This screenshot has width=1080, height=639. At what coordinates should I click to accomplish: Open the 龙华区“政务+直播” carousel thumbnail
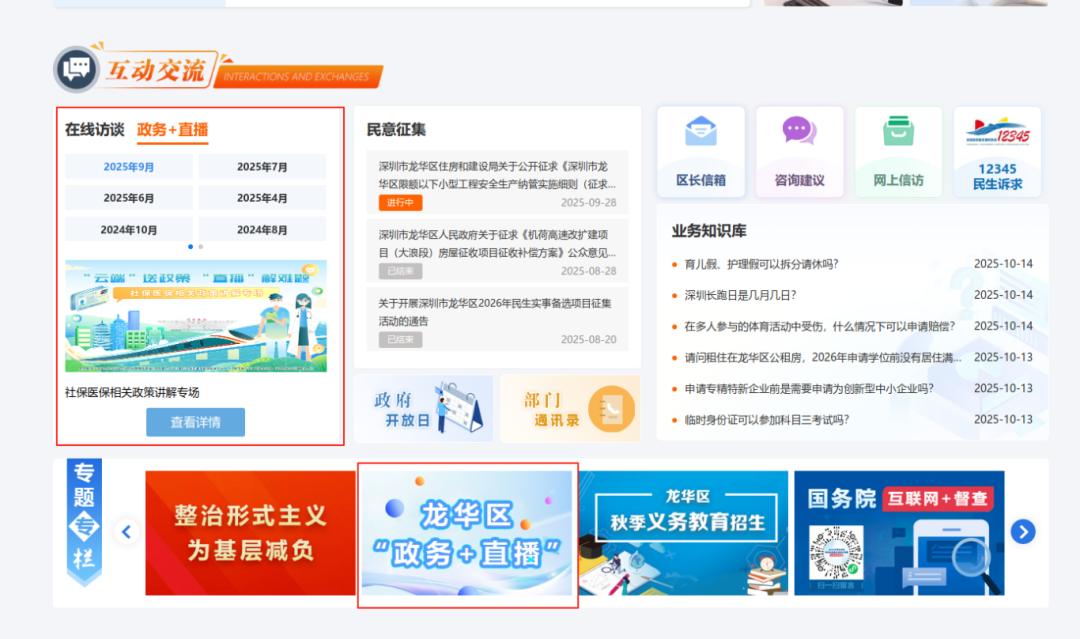pyautogui.click(x=466, y=531)
